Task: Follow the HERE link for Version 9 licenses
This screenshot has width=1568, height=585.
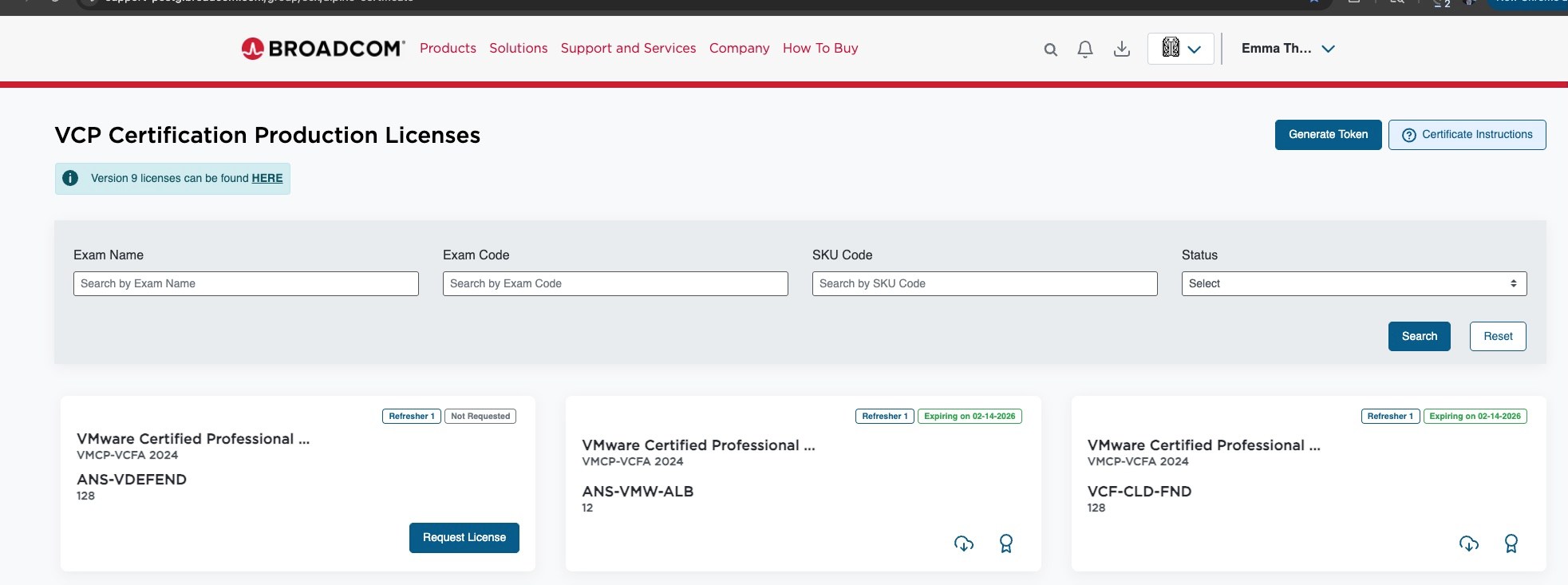Action: (267, 178)
